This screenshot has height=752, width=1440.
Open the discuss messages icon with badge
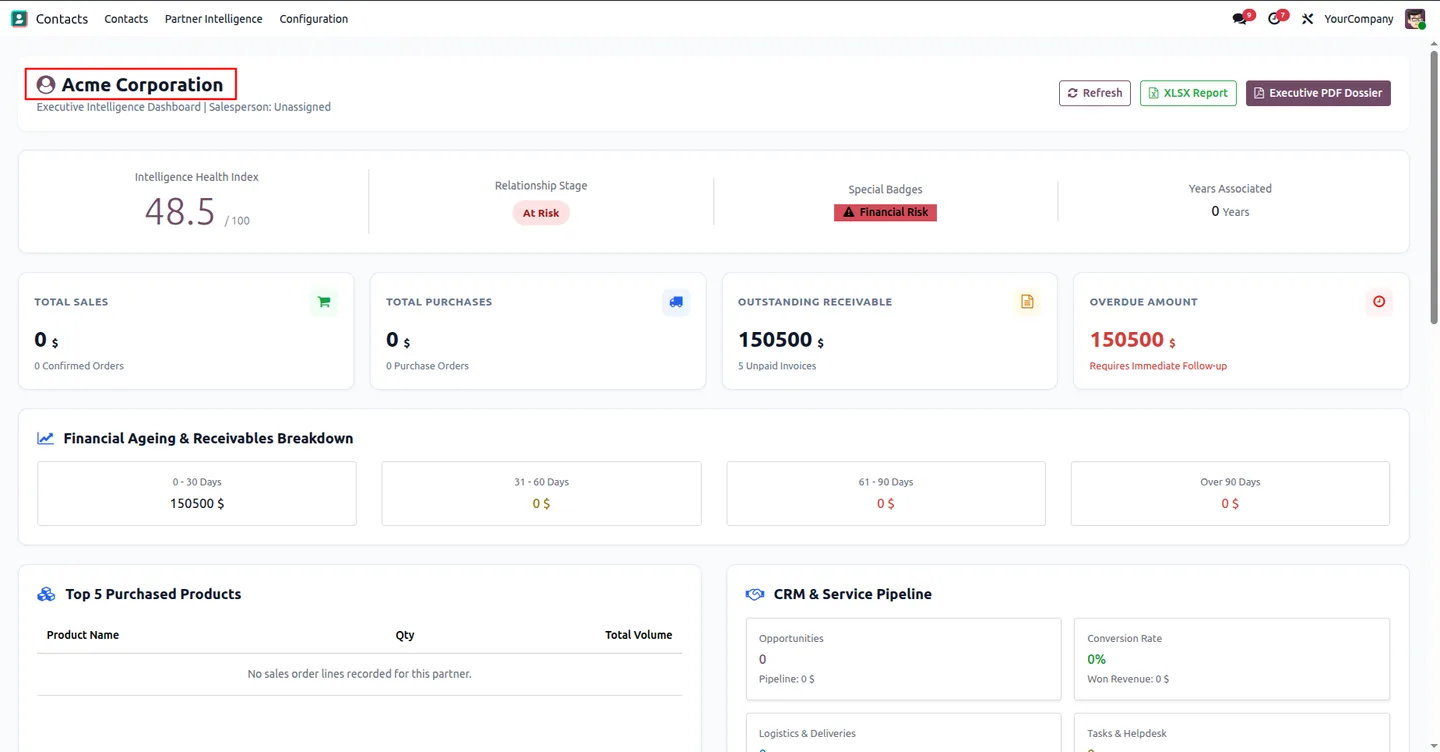pos(1242,18)
